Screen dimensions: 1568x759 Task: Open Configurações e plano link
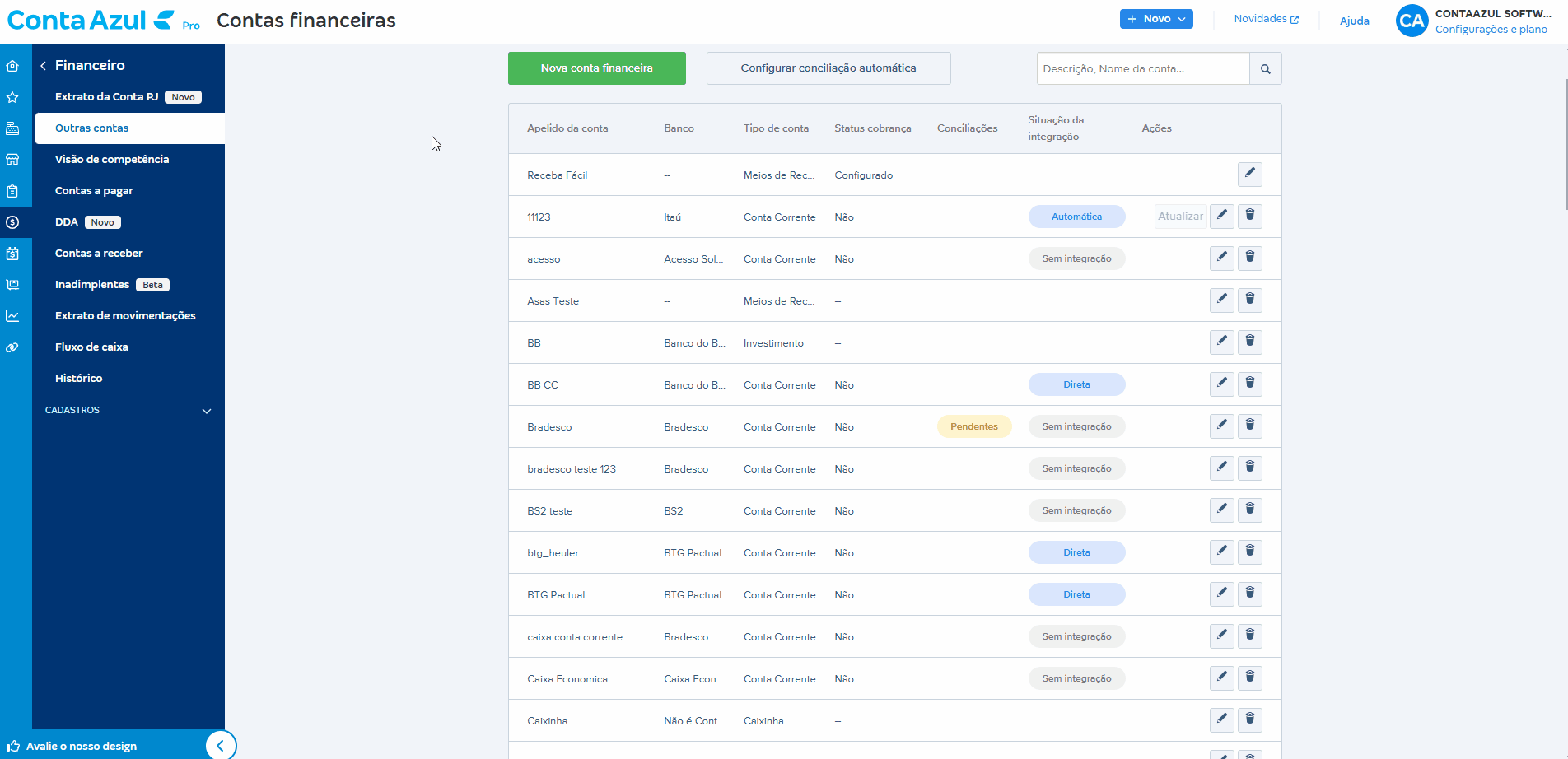click(1491, 29)
